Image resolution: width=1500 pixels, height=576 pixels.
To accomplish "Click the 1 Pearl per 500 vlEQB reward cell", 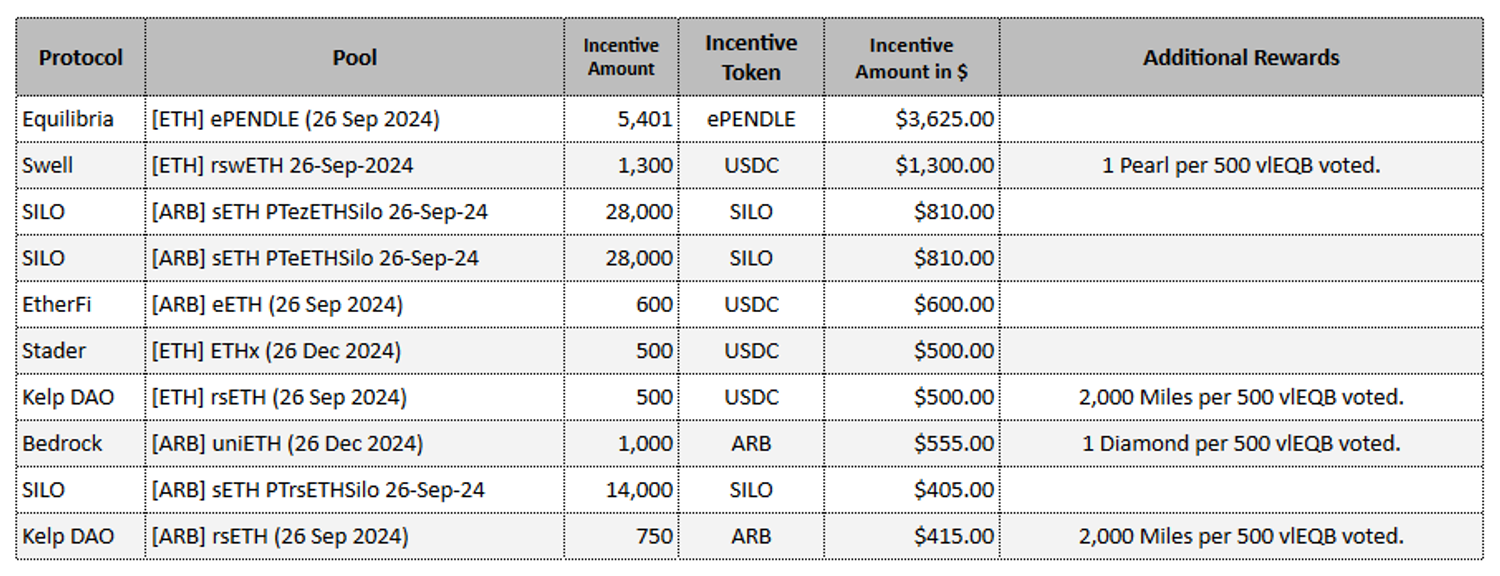I will 1240,165.
